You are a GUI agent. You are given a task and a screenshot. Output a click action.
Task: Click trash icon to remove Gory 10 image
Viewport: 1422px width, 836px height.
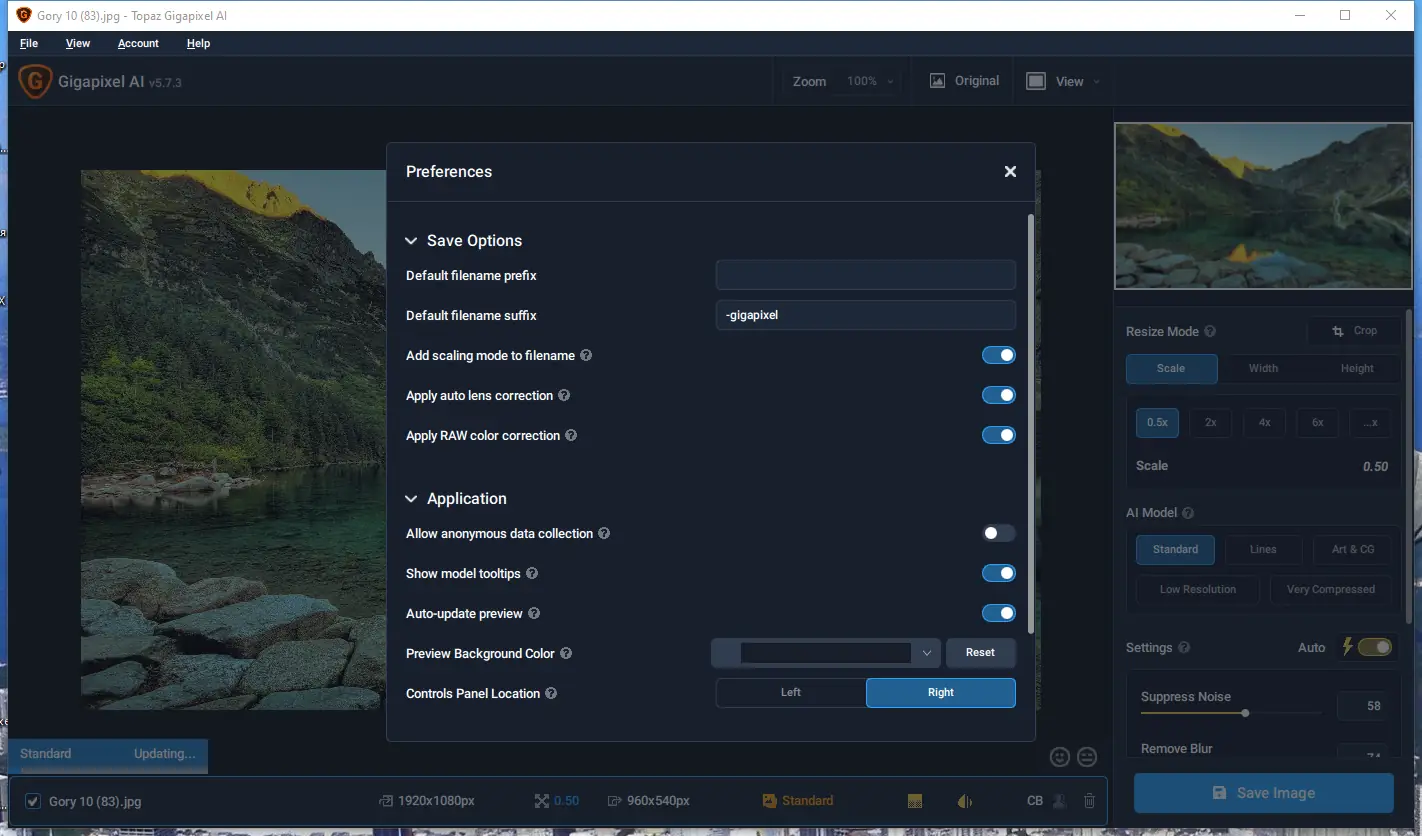(1090, 801)
